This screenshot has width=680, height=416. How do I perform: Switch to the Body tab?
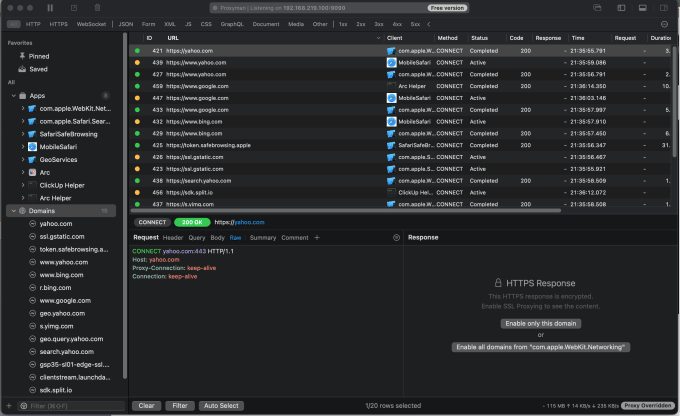217,238
